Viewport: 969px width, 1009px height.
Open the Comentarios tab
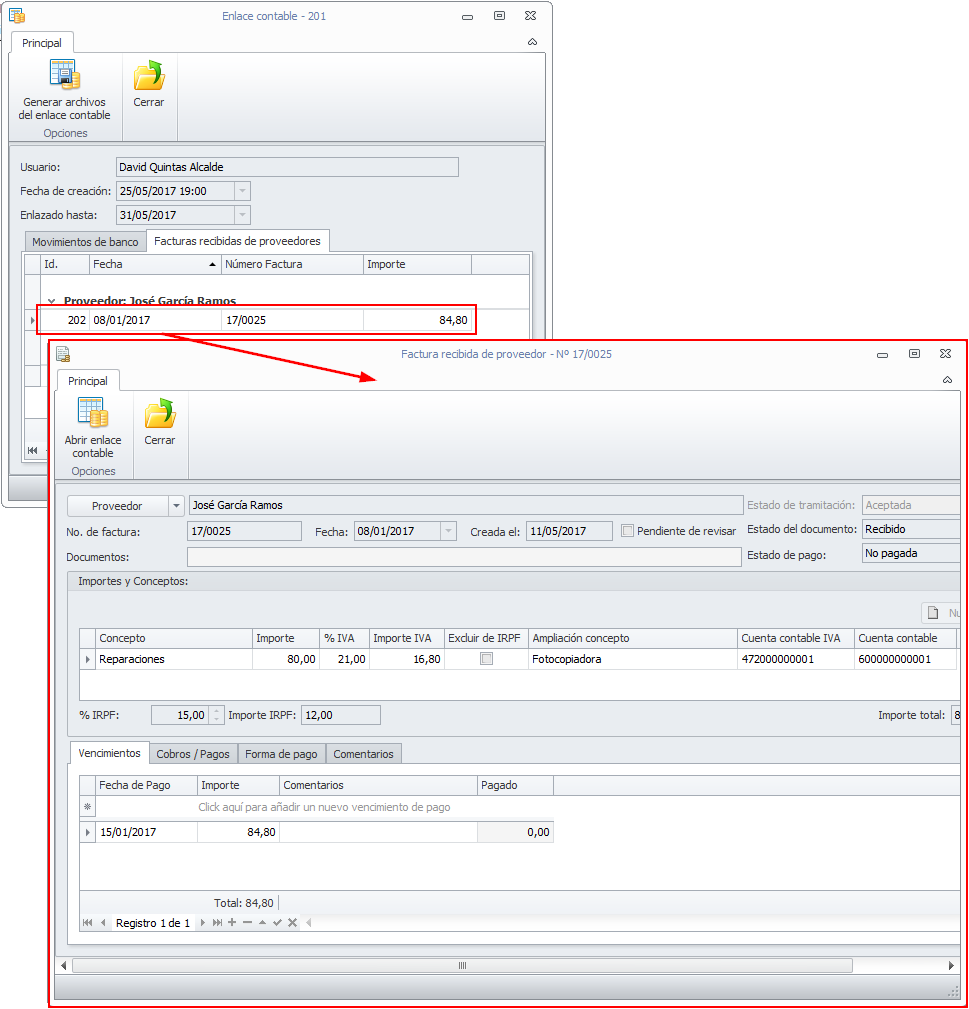tap(364, 754)
